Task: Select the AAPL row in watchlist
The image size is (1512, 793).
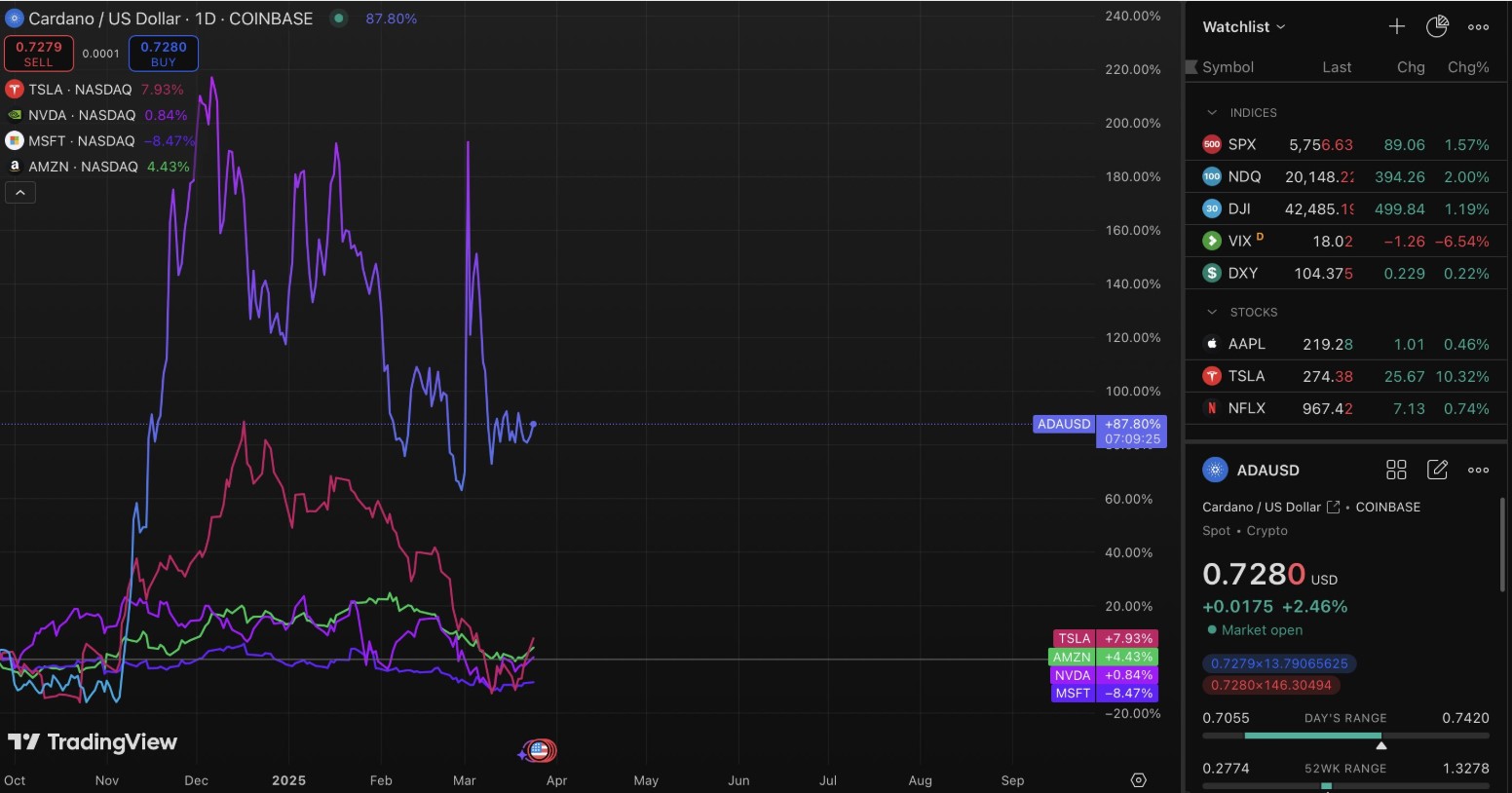Action: click(1345, 344)
